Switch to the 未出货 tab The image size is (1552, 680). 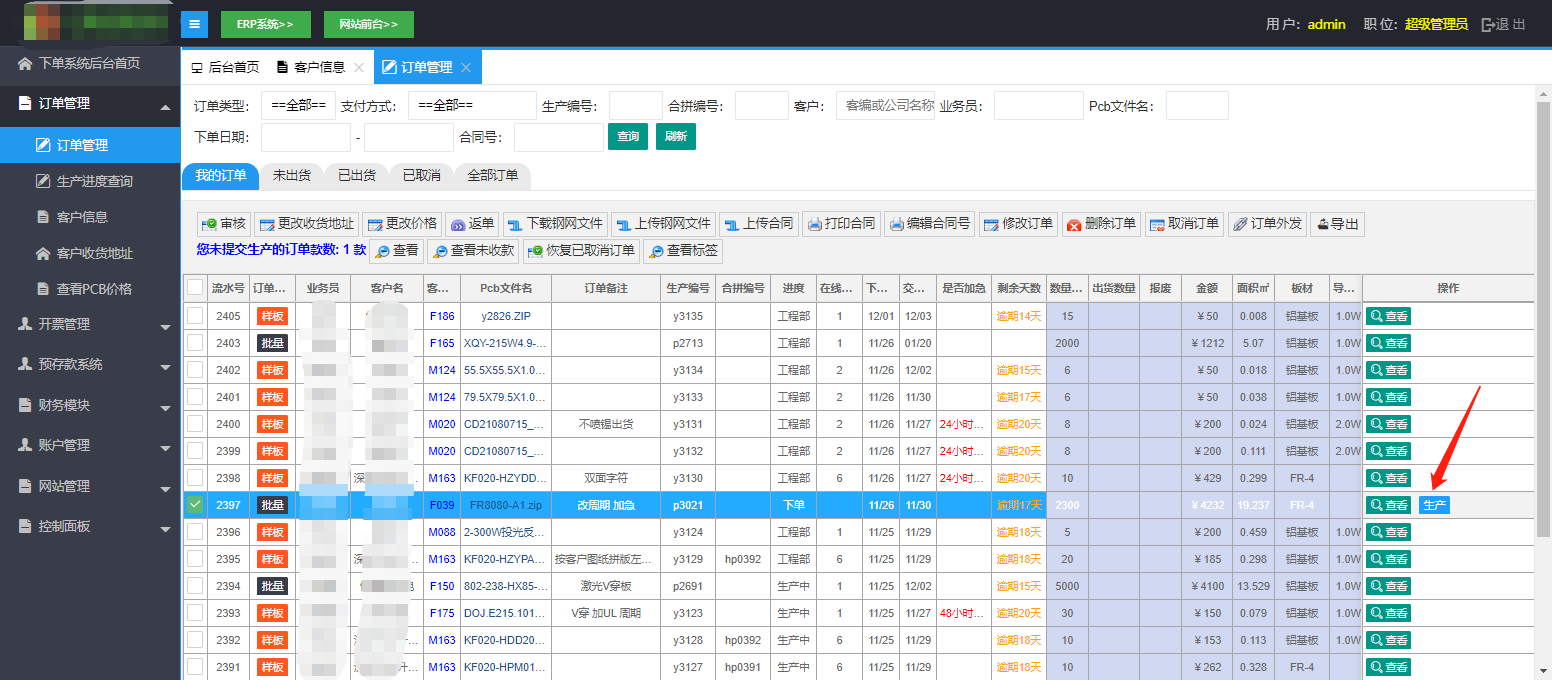291,175
